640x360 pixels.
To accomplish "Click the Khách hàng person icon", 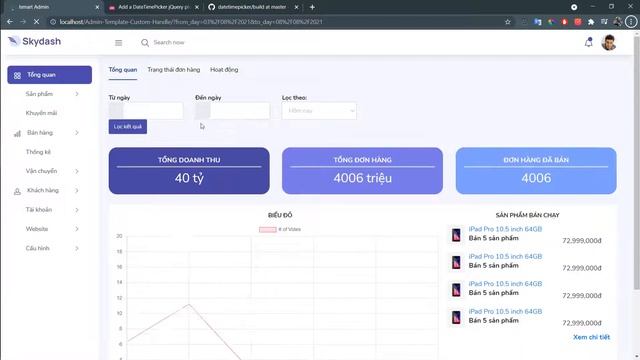I will tap(17, 191).
